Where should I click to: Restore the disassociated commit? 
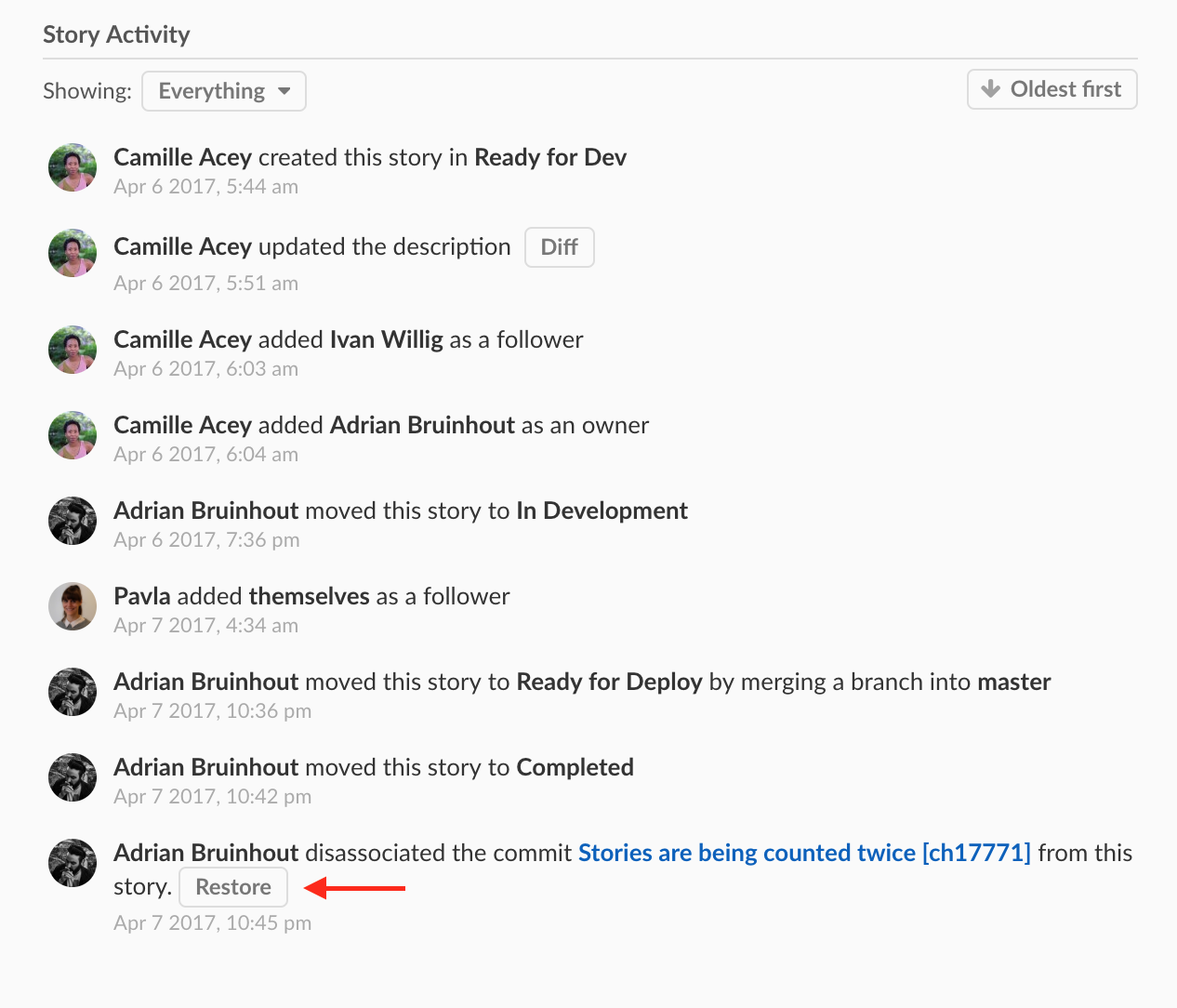click(x=233, y=887)
